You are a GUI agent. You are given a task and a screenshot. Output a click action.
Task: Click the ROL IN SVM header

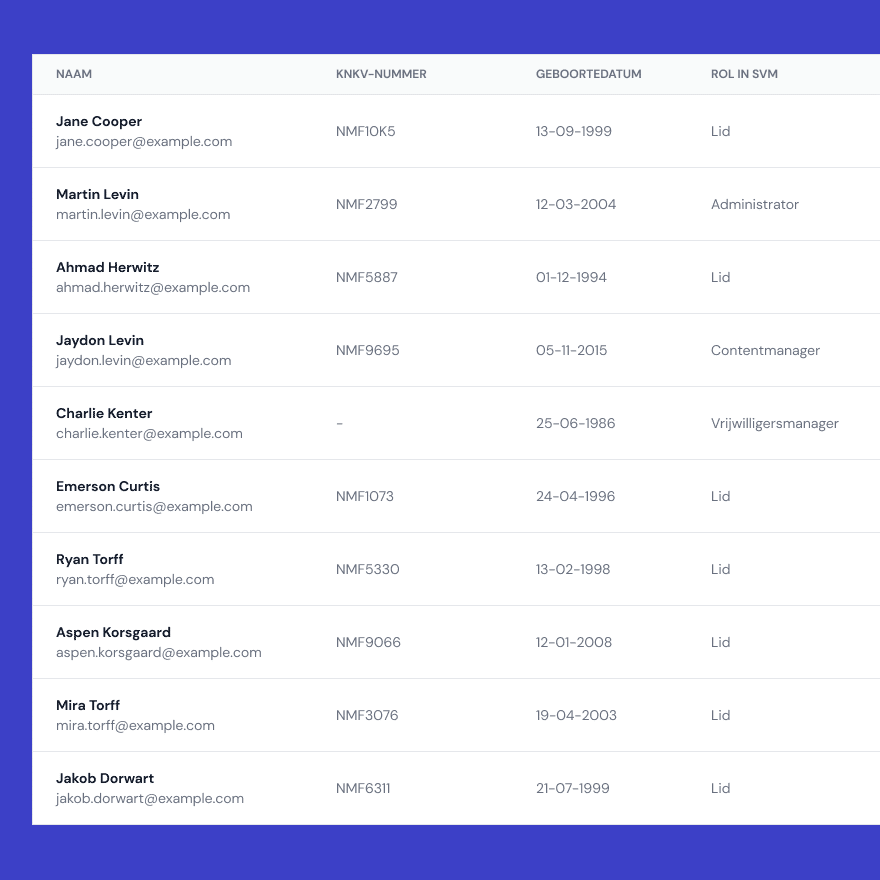[x=744, y=74]
